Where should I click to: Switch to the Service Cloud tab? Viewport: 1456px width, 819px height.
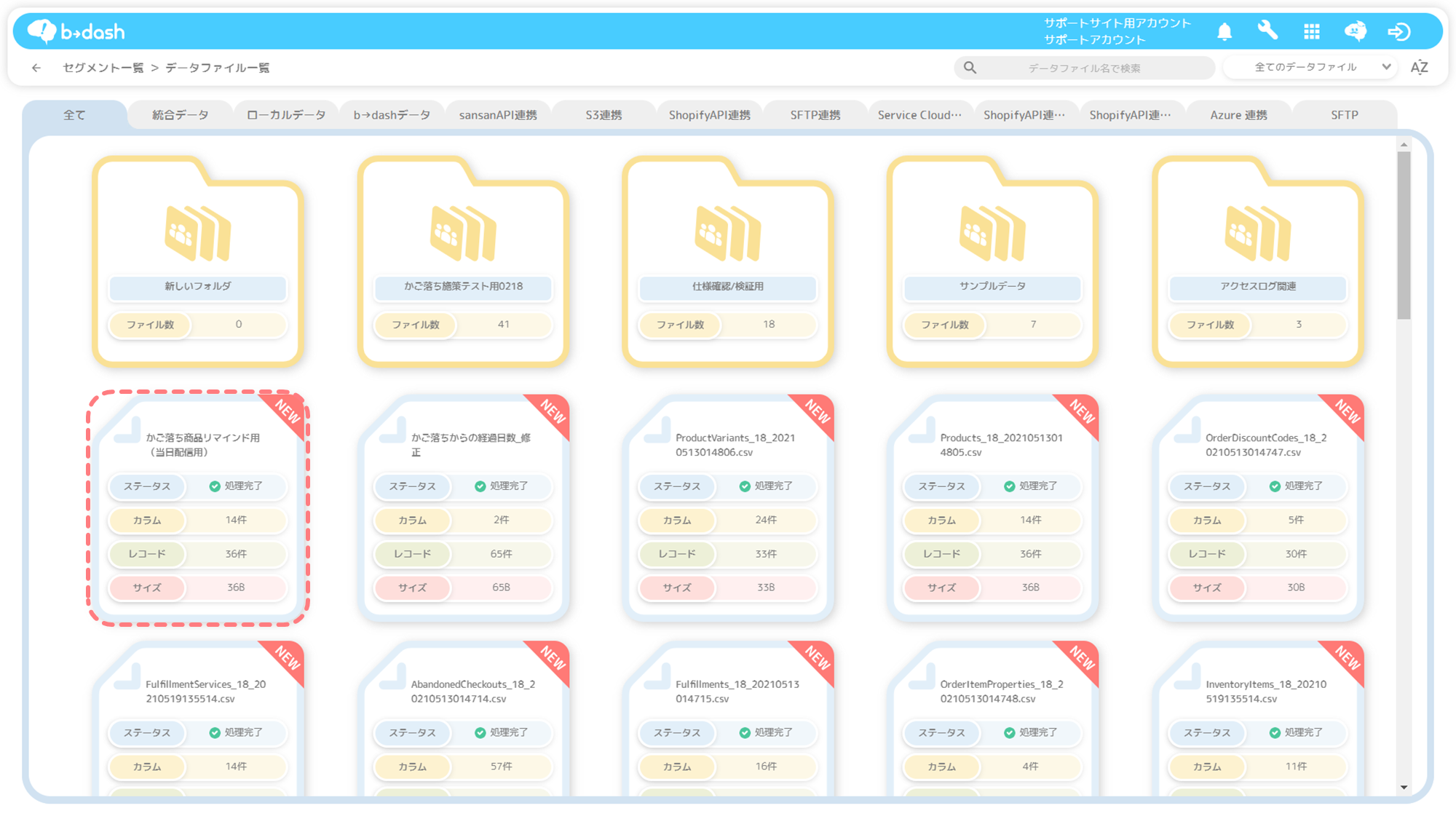[x=919, y=115]
